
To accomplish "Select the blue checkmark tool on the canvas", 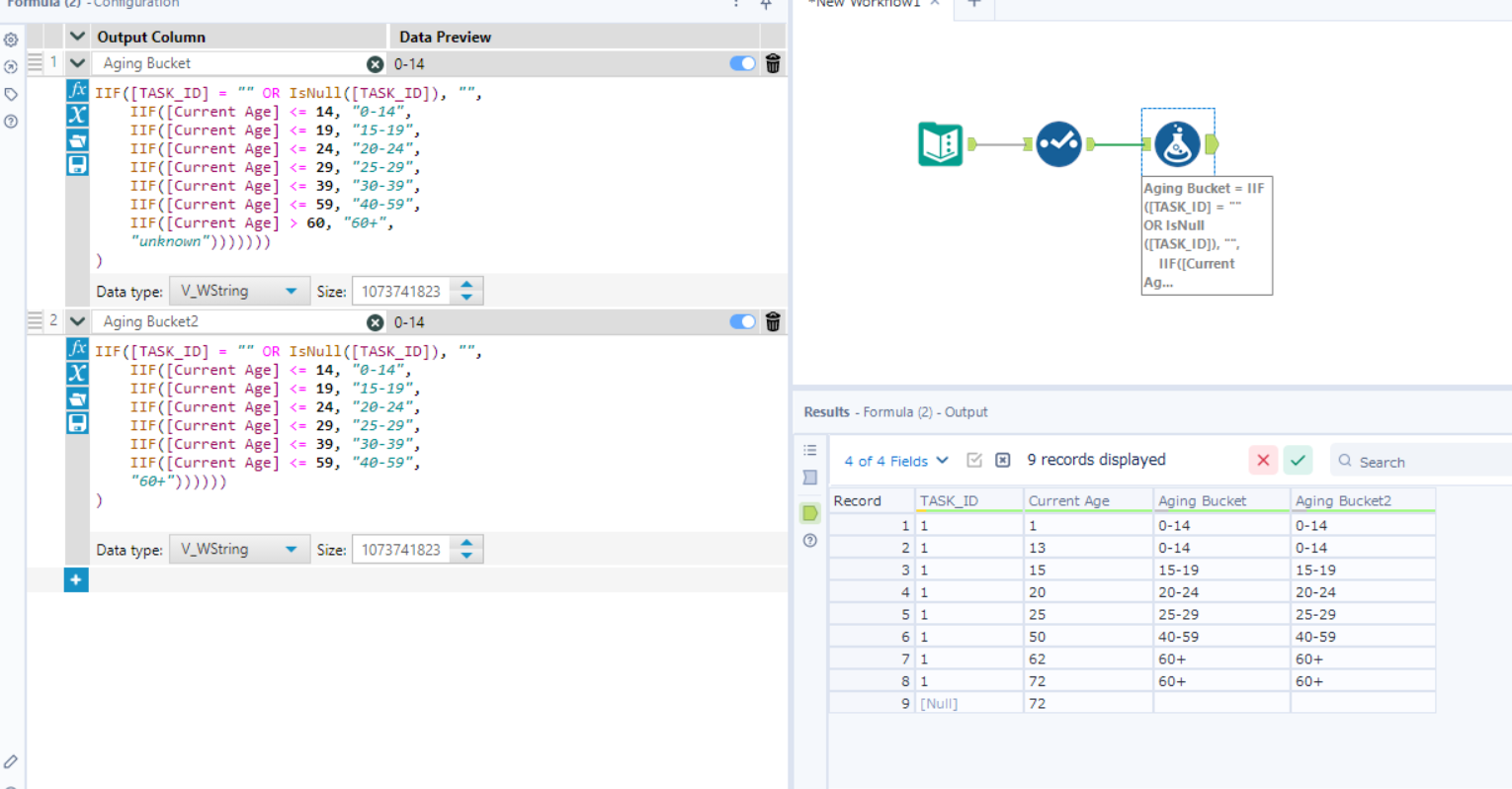I will click(x=1058, y=143).
